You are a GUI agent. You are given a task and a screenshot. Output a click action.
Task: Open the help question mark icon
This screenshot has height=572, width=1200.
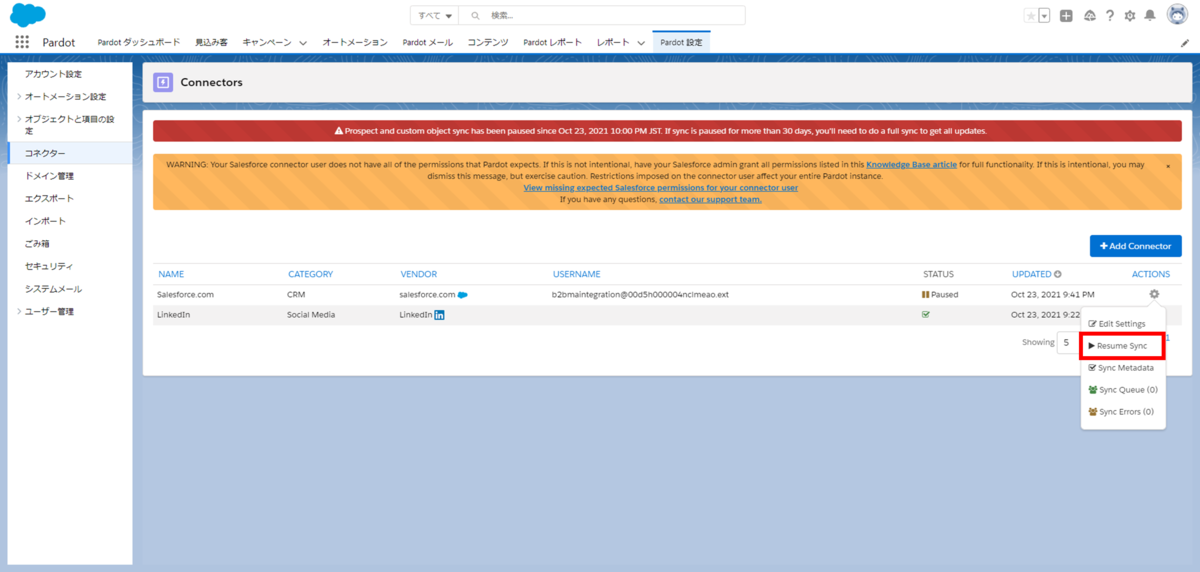[x=1110, y=15]
